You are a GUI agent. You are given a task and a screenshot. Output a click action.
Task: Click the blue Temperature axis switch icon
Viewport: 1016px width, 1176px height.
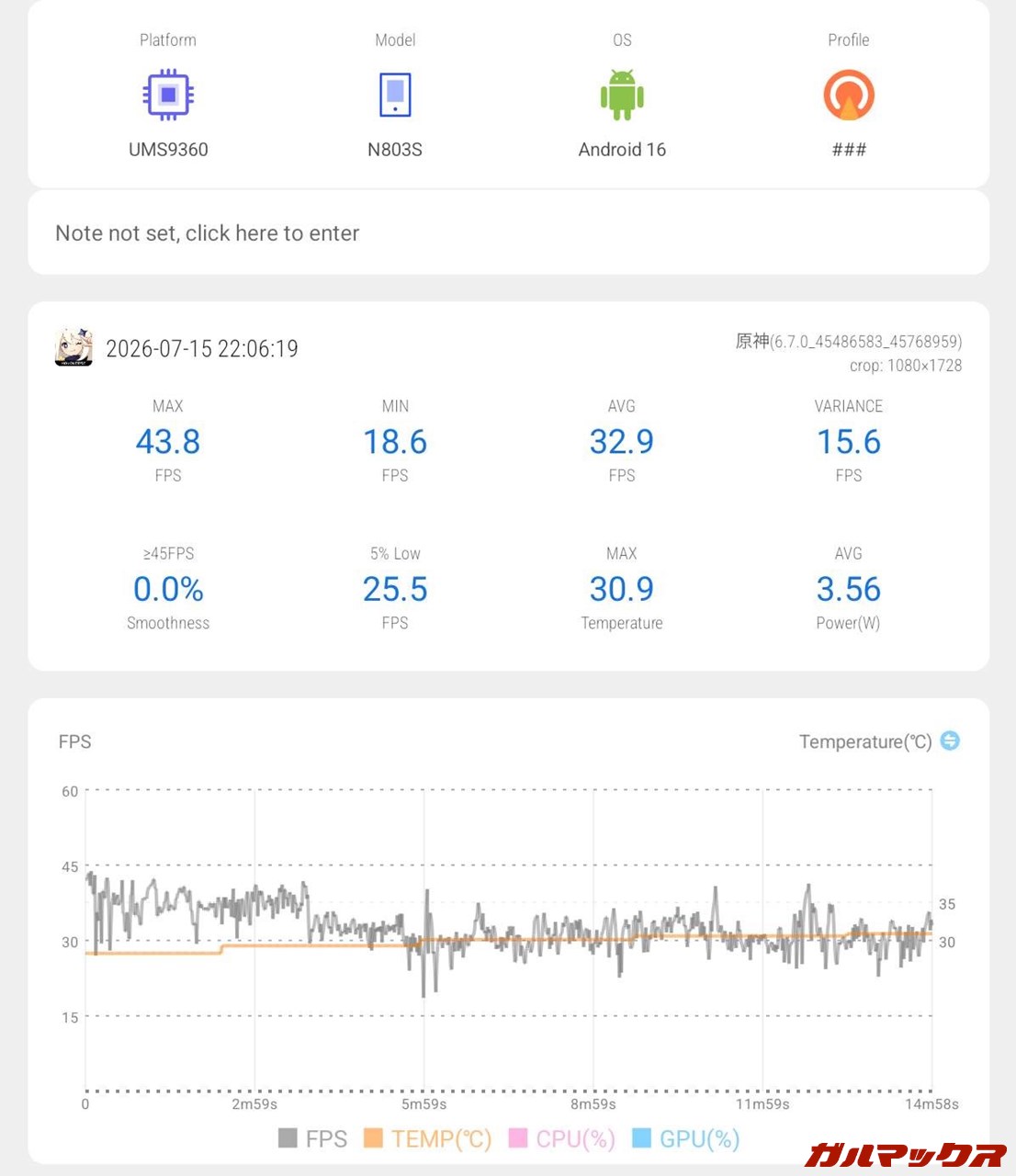click(x=950, y=741)
